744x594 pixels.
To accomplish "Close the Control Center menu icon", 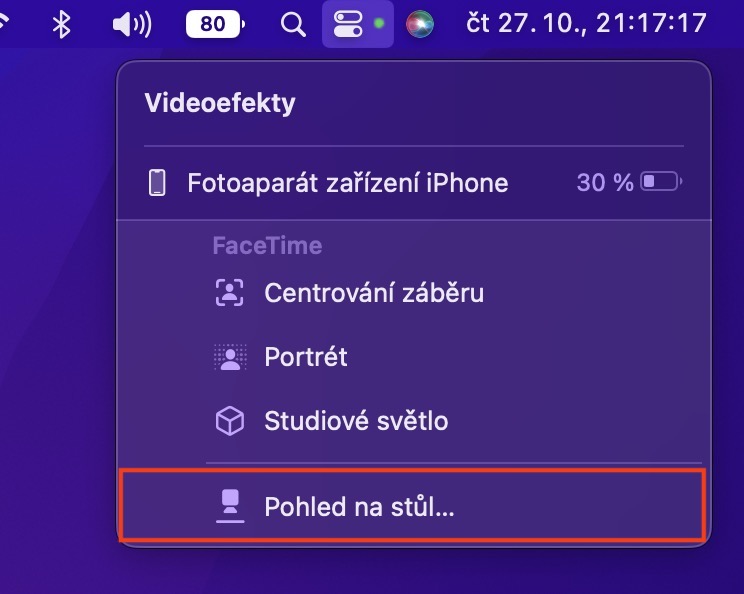I will (348, 24).
